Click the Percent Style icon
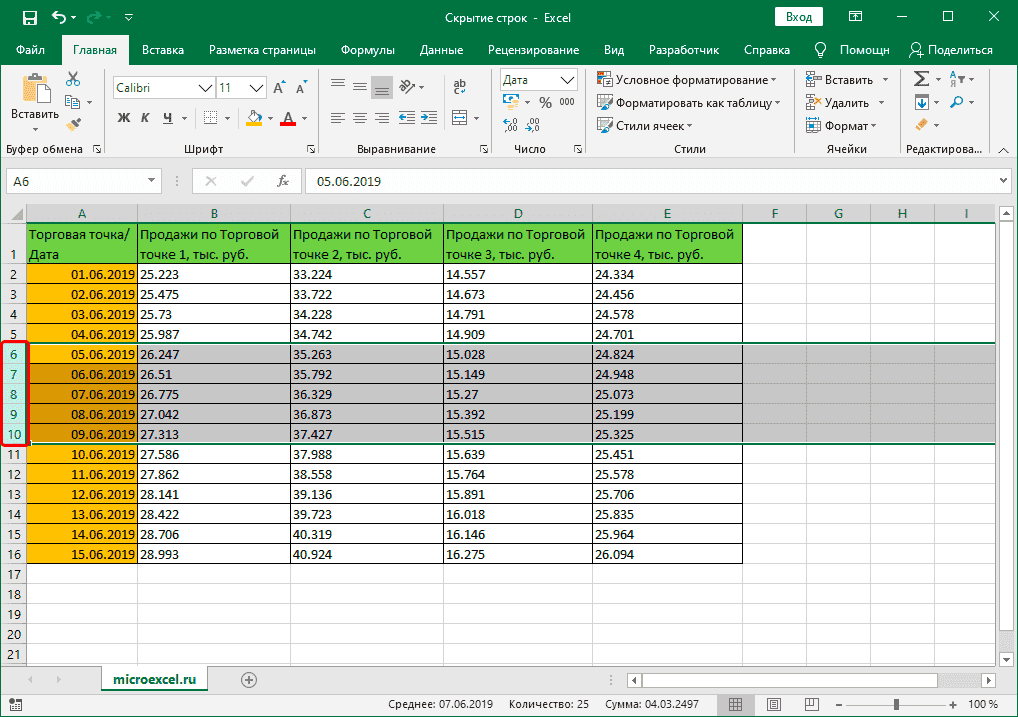This screenshot has width=1018, height=717. coord(545,102)
